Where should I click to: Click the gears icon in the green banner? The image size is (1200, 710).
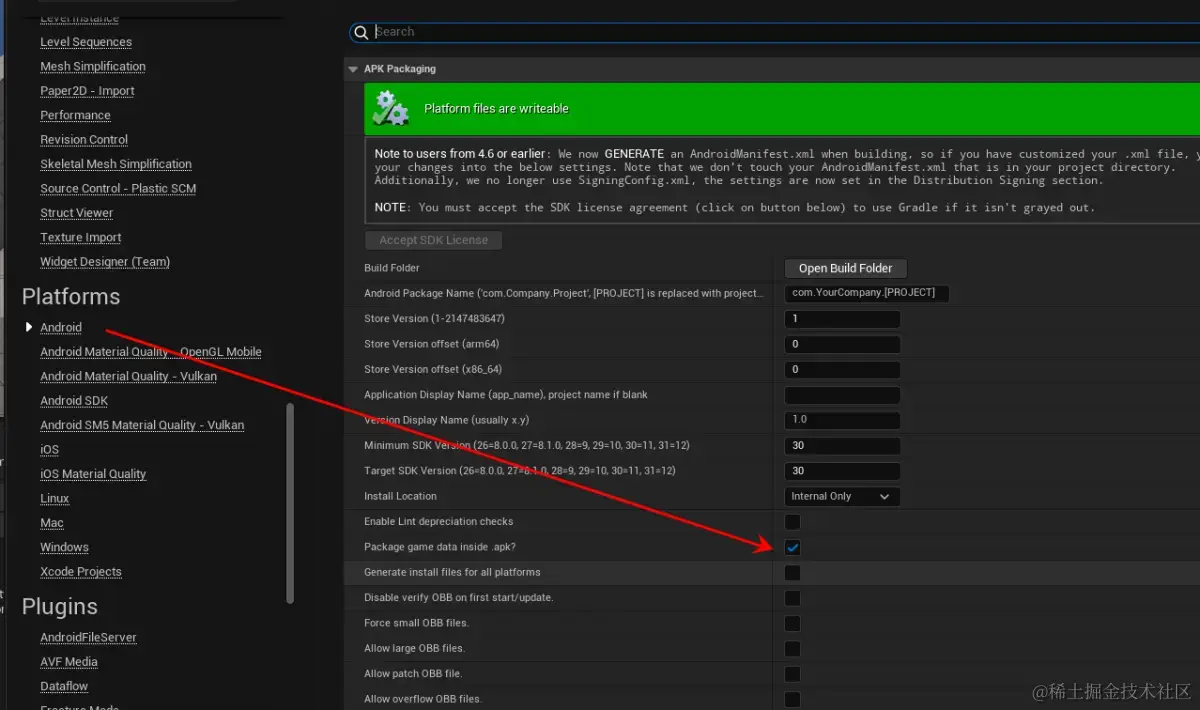coord(391,109)
